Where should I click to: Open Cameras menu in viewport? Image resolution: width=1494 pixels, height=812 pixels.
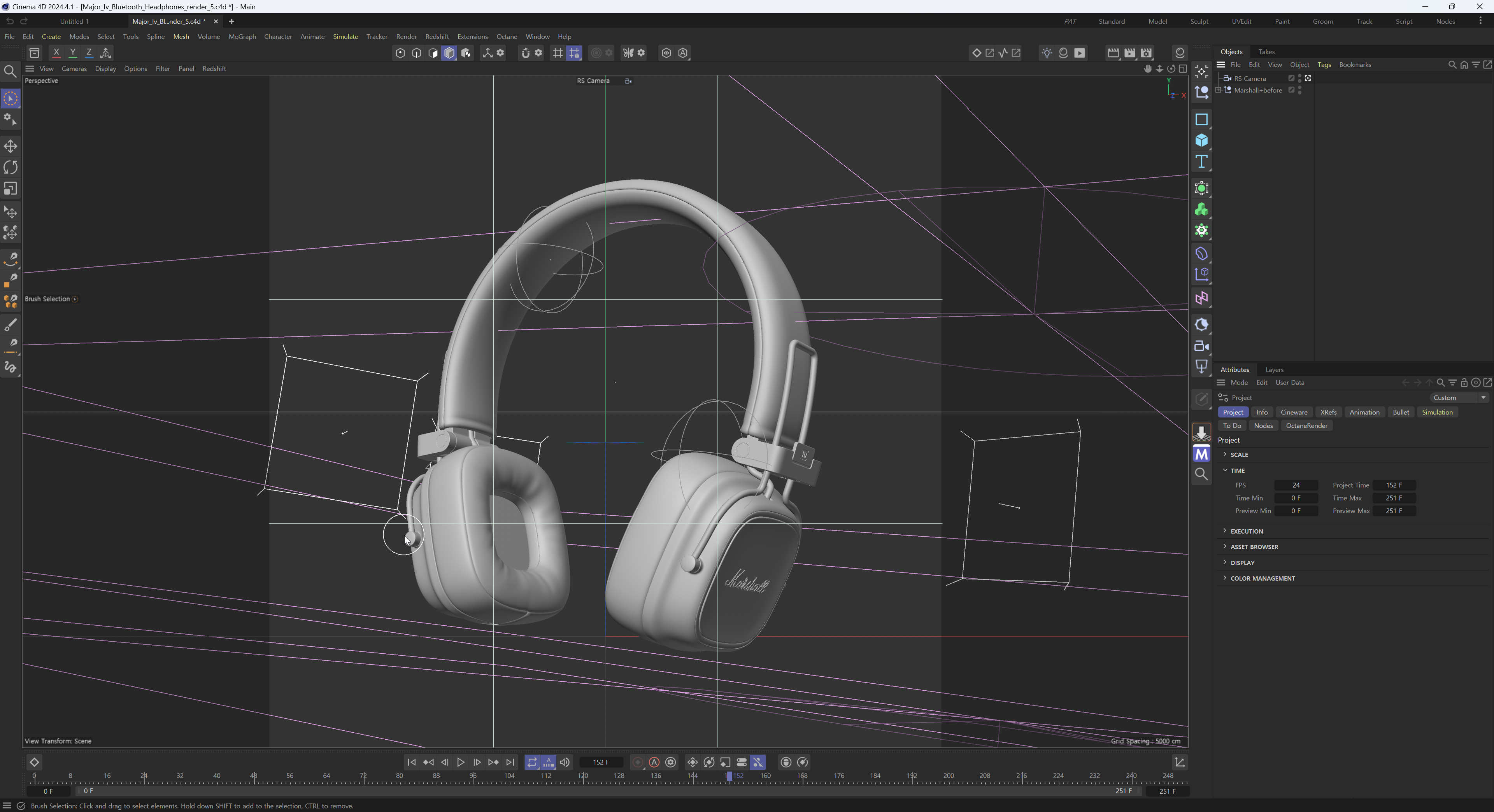click(74, 68)
